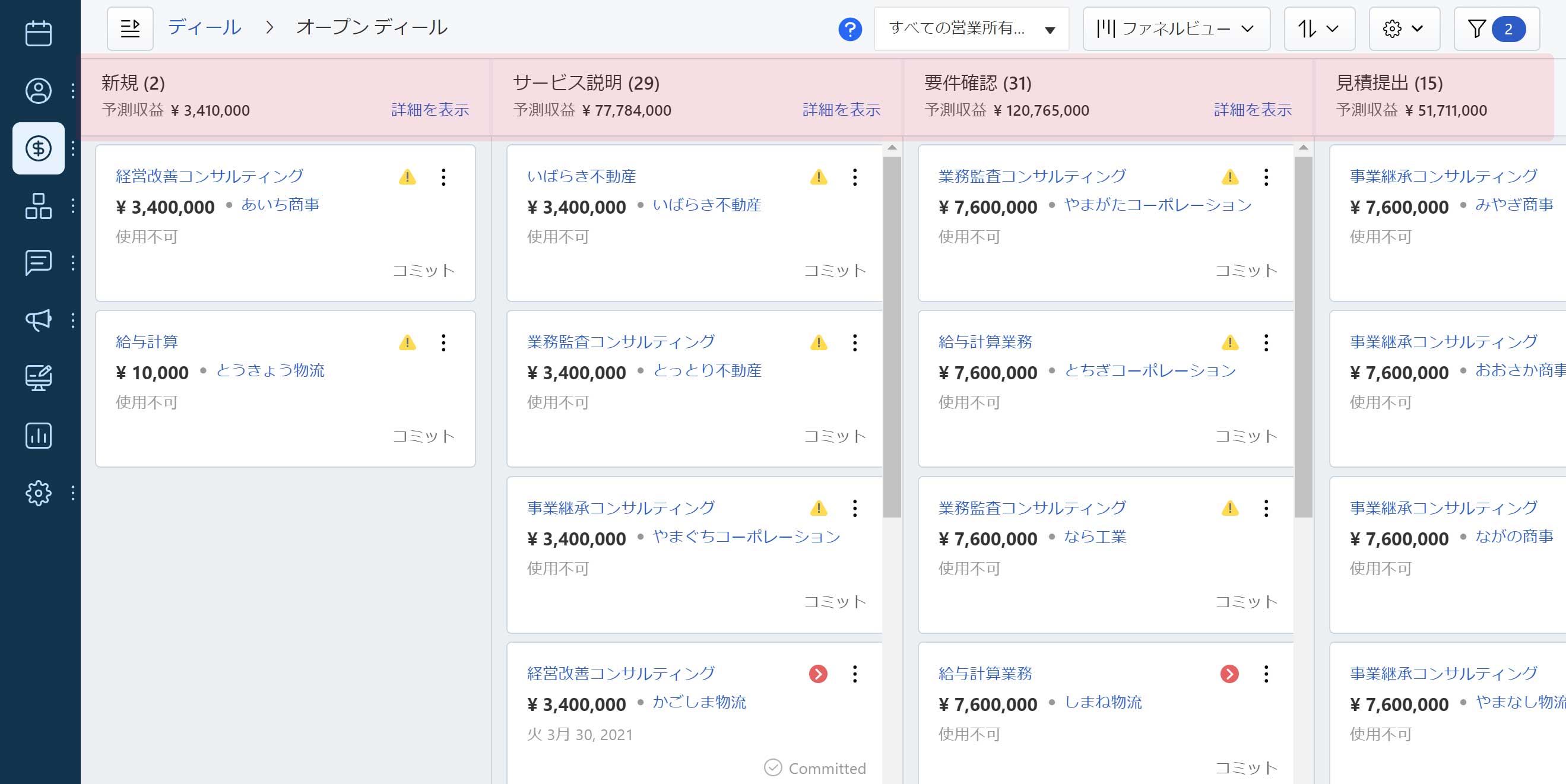Click the 火 3月 30, 2021 date text
The image size is (1566, 784).
pyautogui.click(x=580, y=735)
